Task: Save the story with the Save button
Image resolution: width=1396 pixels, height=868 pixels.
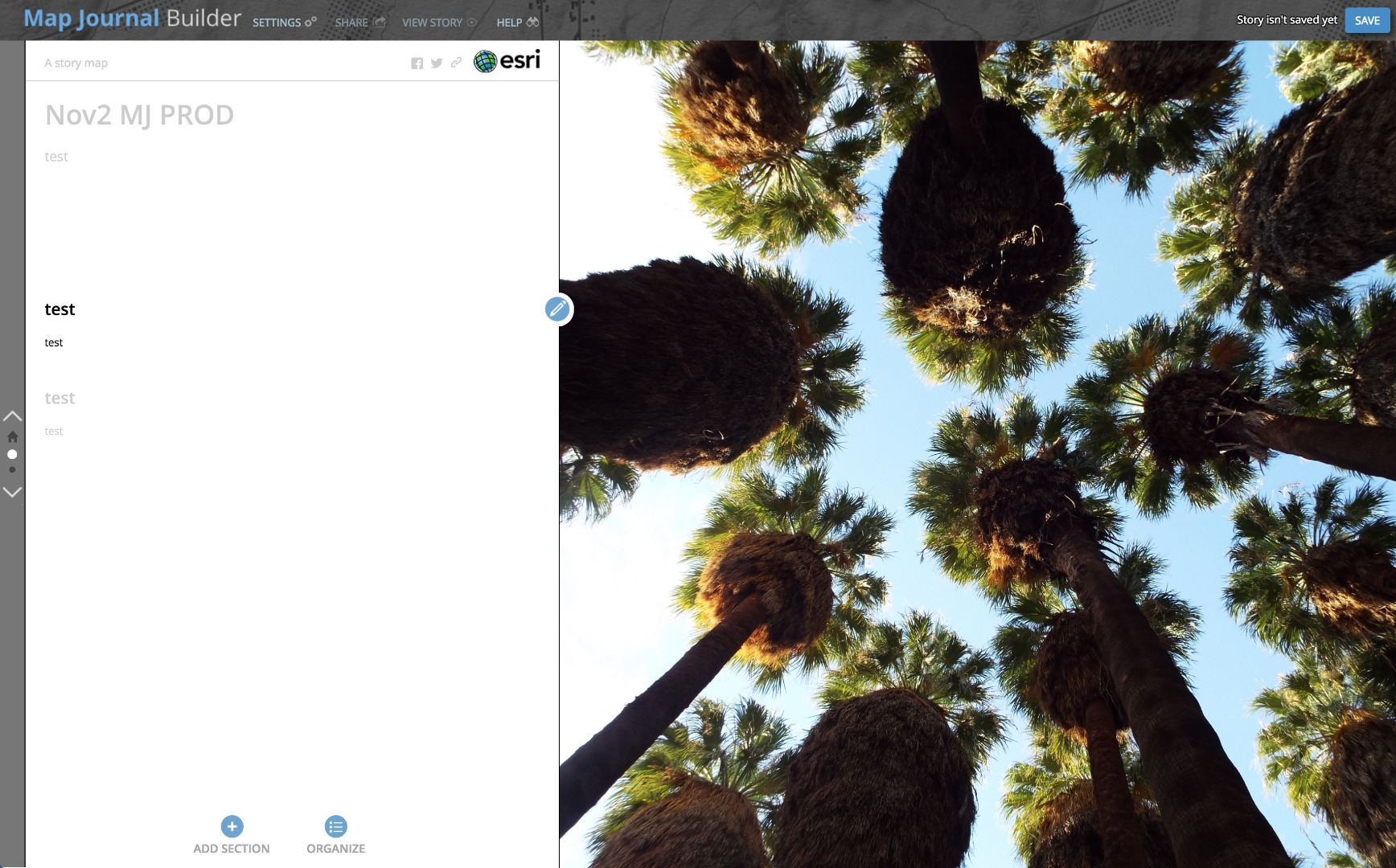Action: click(1367, 21)
